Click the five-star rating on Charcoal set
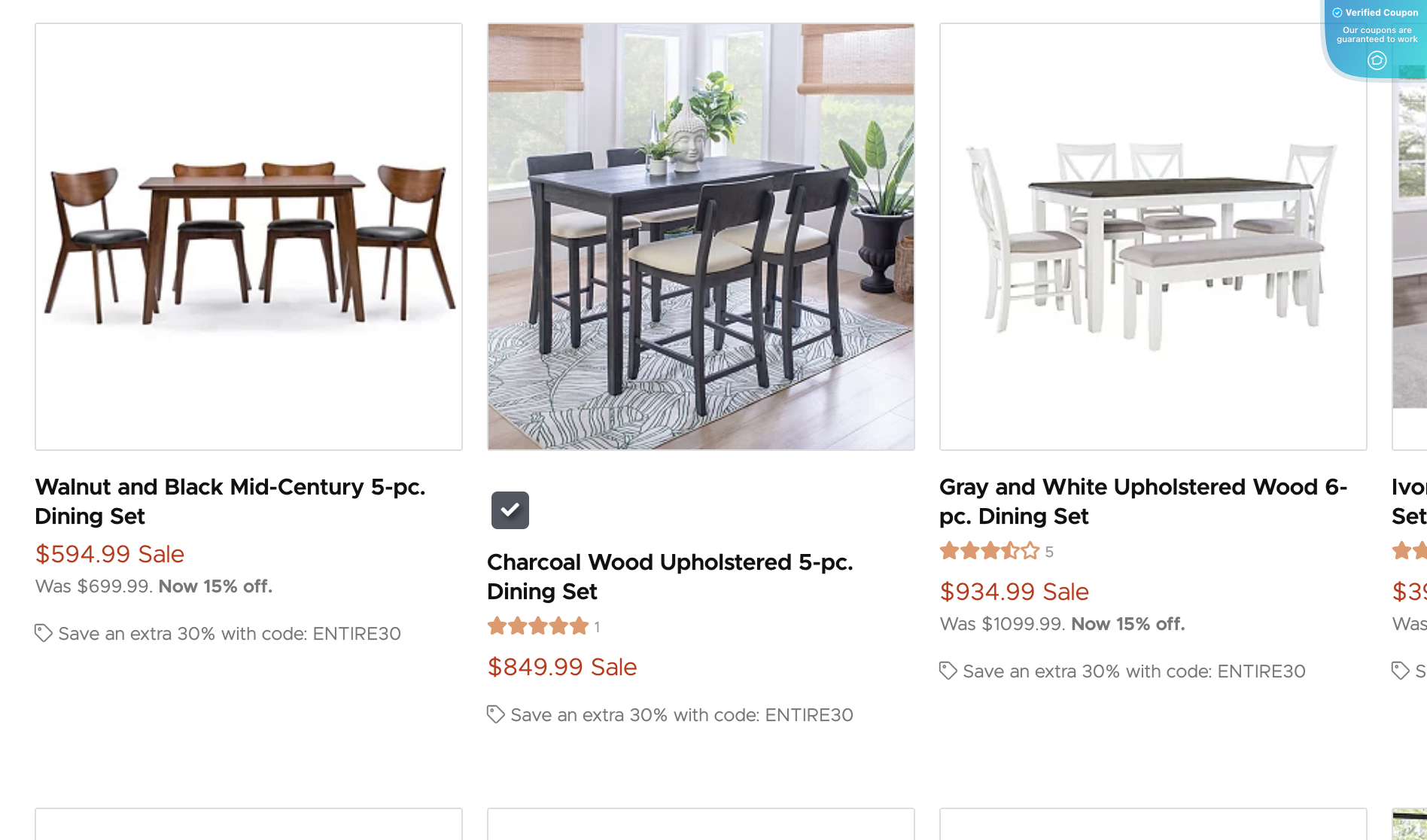The height and width of the screenshot is (840, 1427). [537, 626]
